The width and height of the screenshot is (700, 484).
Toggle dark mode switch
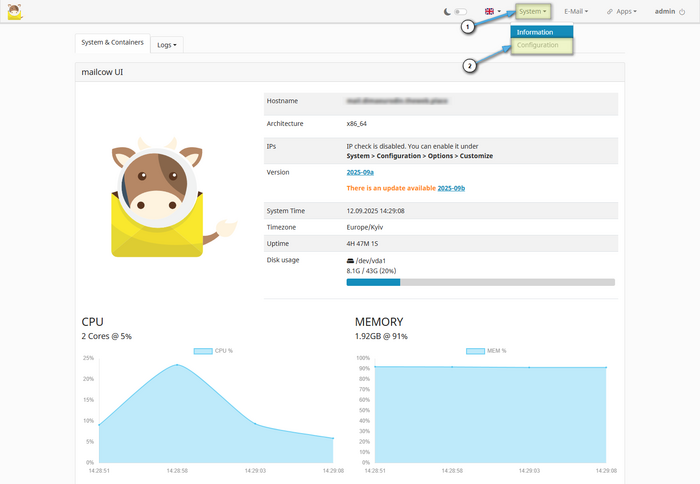pyautogui.click(x=460, y=12)
